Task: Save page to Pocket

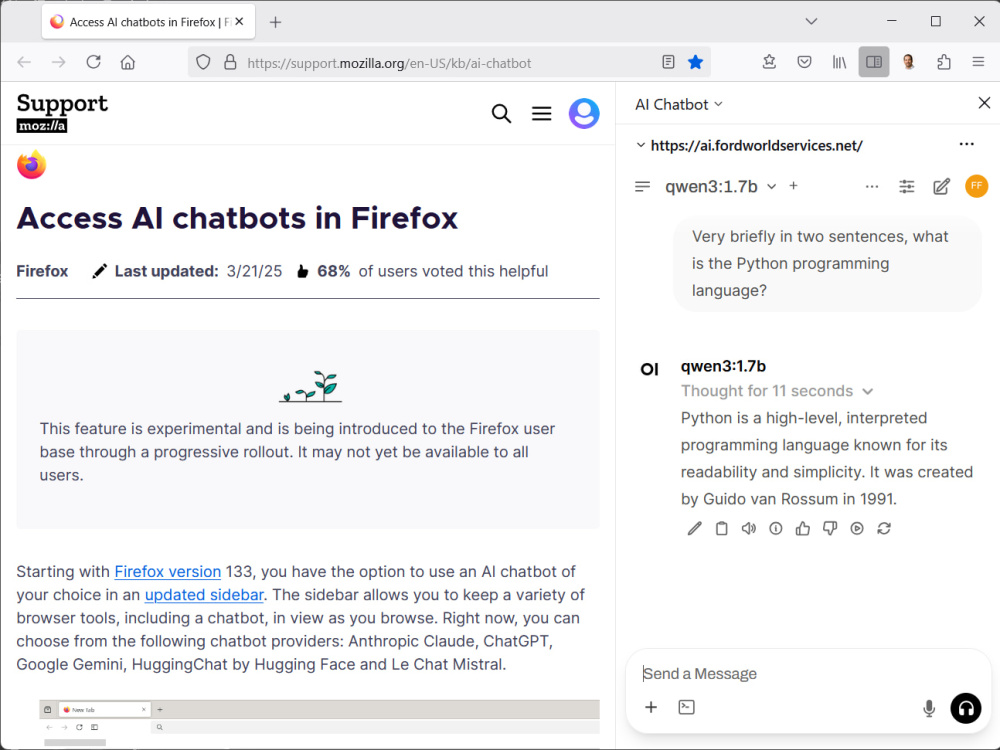Action: pyautogui.click(x=804, y=62)
